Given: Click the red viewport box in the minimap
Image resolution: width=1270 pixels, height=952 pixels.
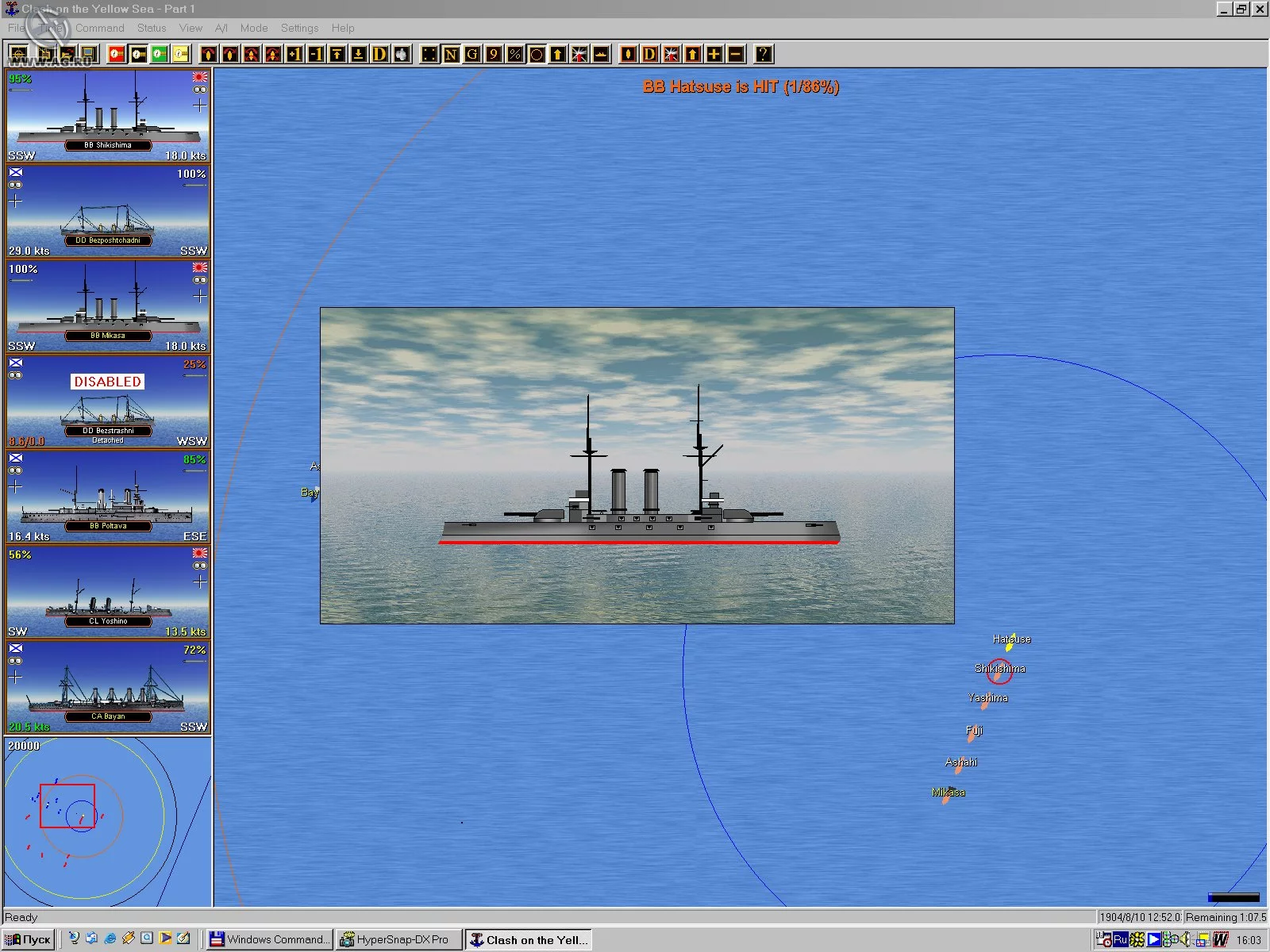Looking at the screenshot, I should tap(67, 806).
